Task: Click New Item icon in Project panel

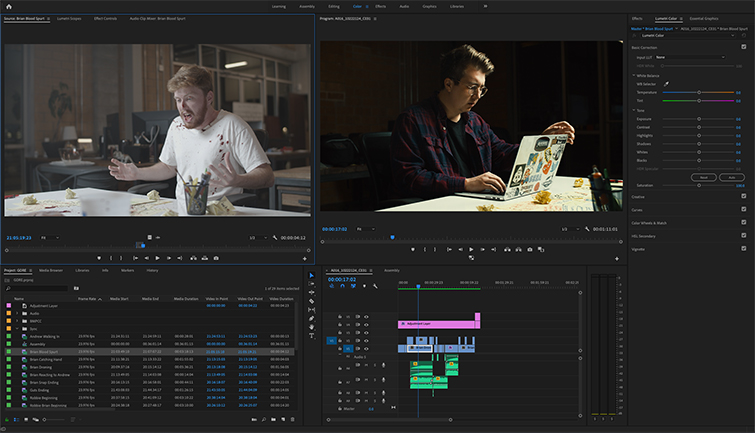Action: click(x=283, y=420)
